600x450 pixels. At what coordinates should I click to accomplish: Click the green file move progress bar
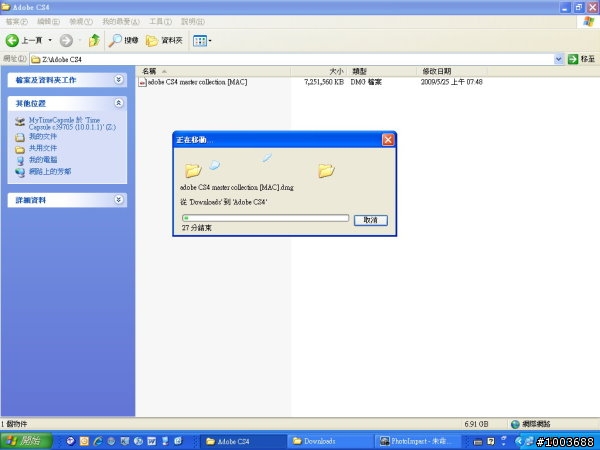point(266,218)
